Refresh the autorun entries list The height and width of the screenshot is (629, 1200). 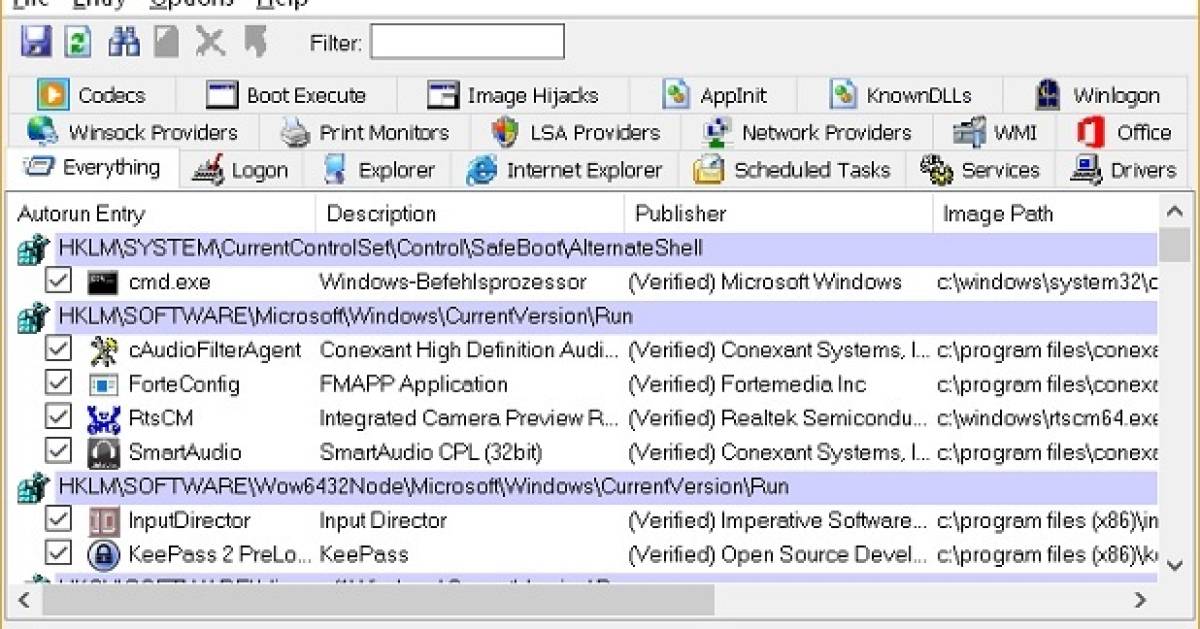77,41
